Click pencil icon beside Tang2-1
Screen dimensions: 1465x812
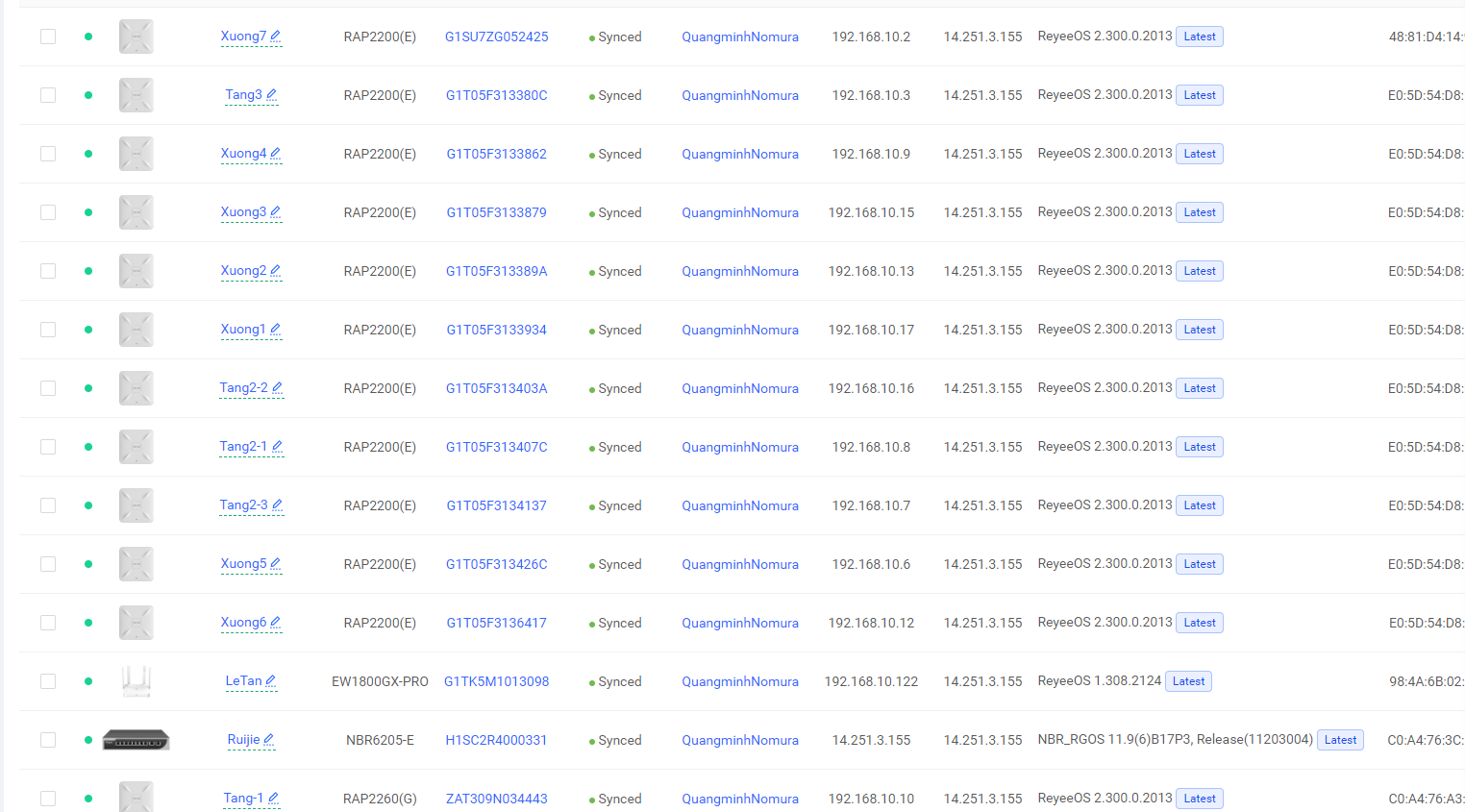[x=277, y=447]
